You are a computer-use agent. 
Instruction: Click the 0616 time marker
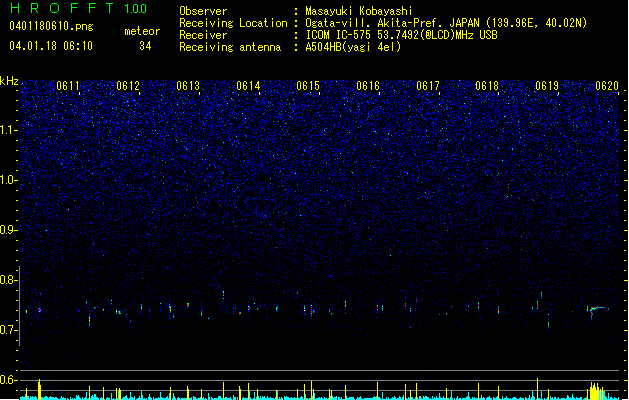coord(368,86)
